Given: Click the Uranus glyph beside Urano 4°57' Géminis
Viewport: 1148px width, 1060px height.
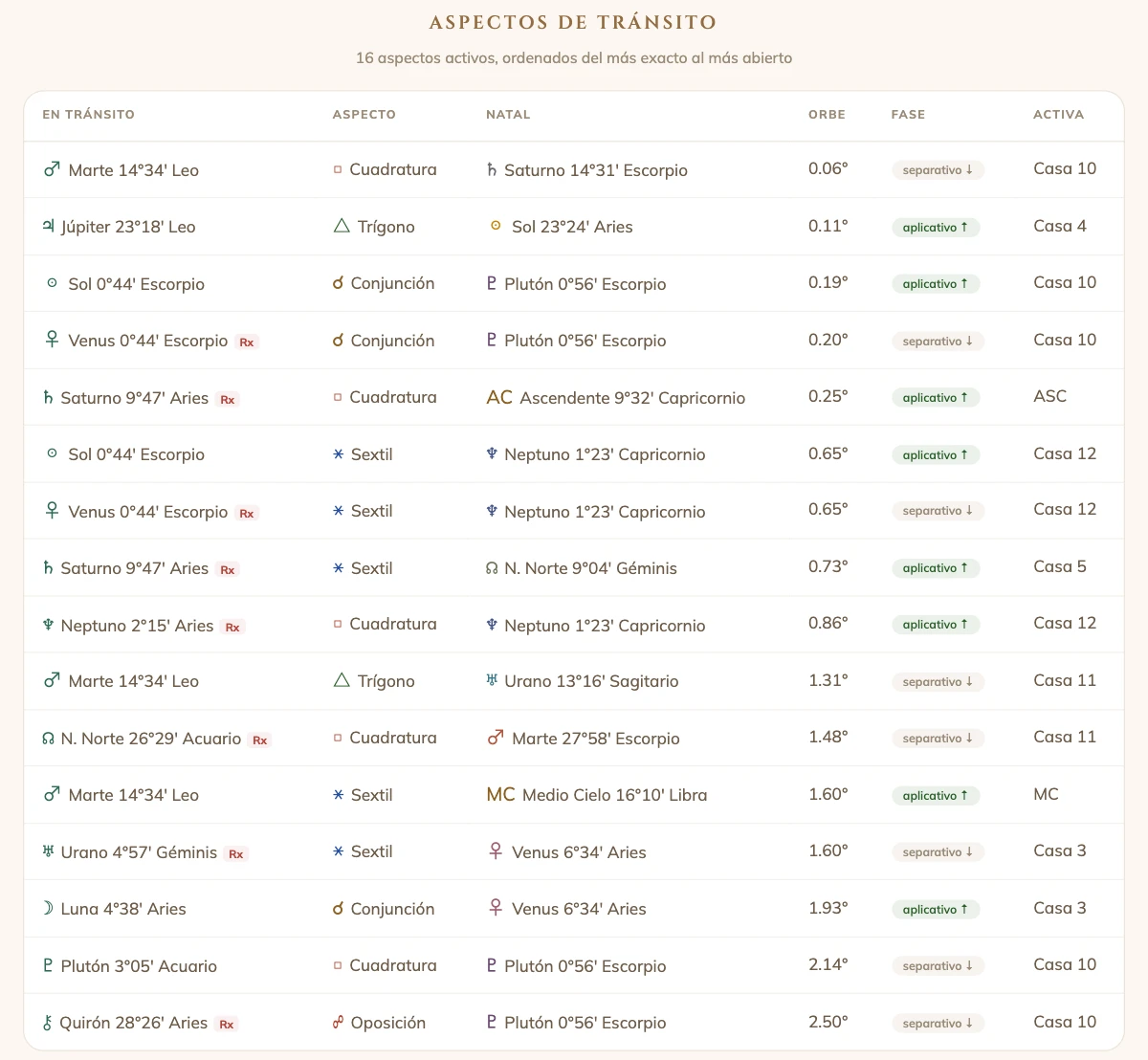Looking at the screenshot, I should pyautogui.click(x=48, y=851).
